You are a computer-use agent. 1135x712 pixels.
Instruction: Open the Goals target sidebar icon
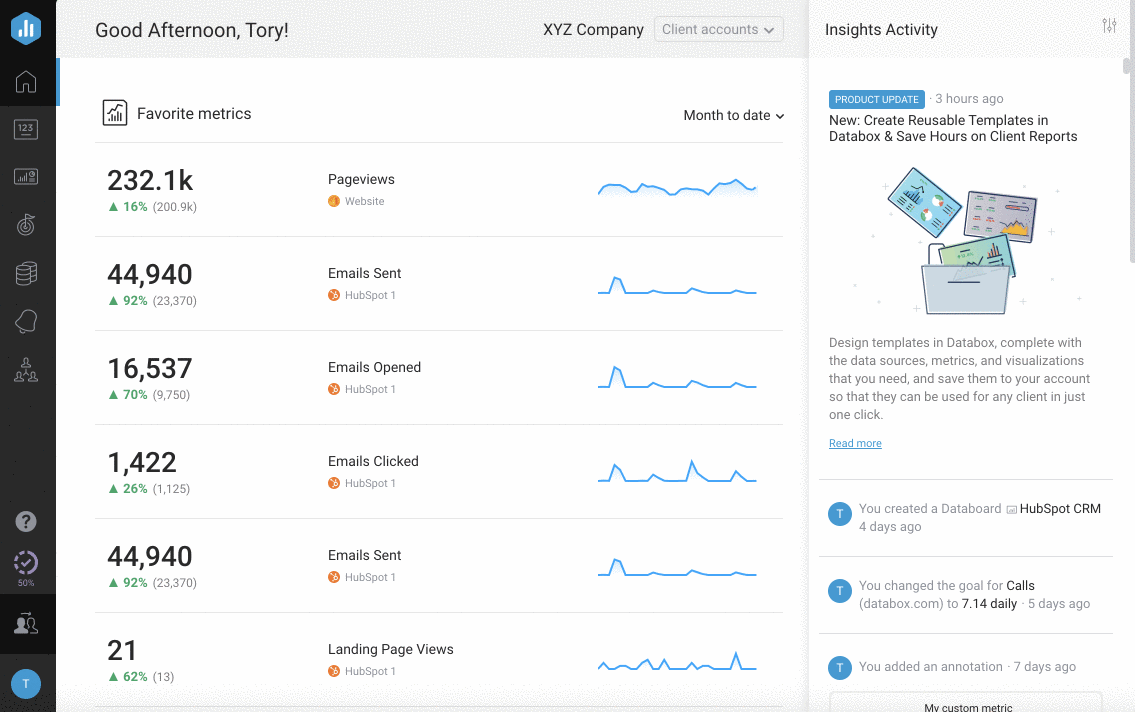[x=26, y=225]
